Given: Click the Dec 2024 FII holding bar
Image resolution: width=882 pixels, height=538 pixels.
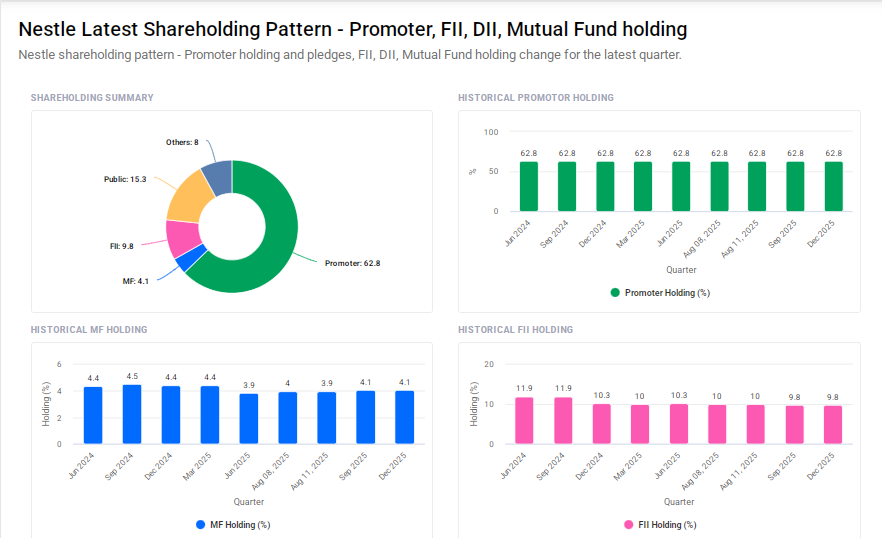Looking at the screenshot, I should (x=601, y=423).
